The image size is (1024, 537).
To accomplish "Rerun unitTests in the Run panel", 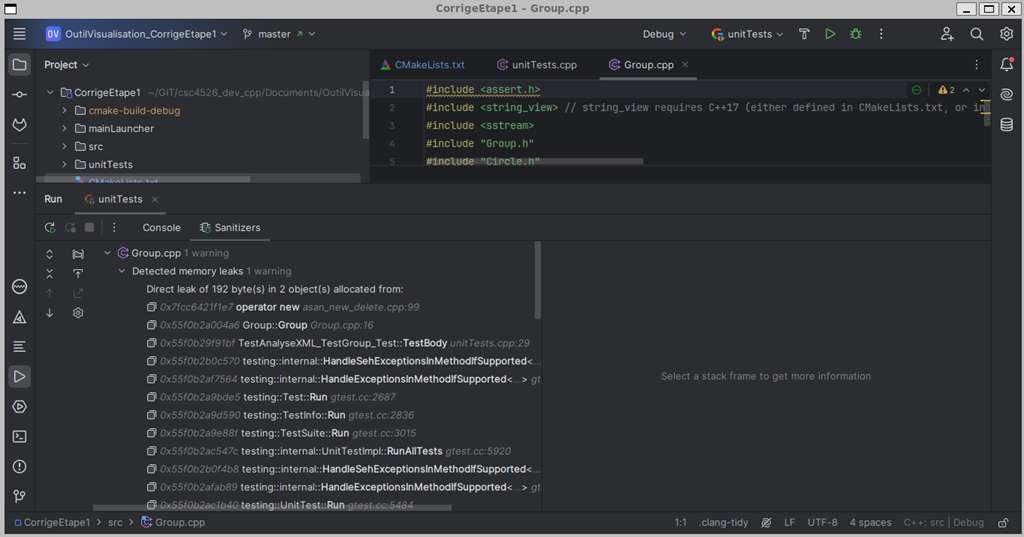I will pos(50,227).
